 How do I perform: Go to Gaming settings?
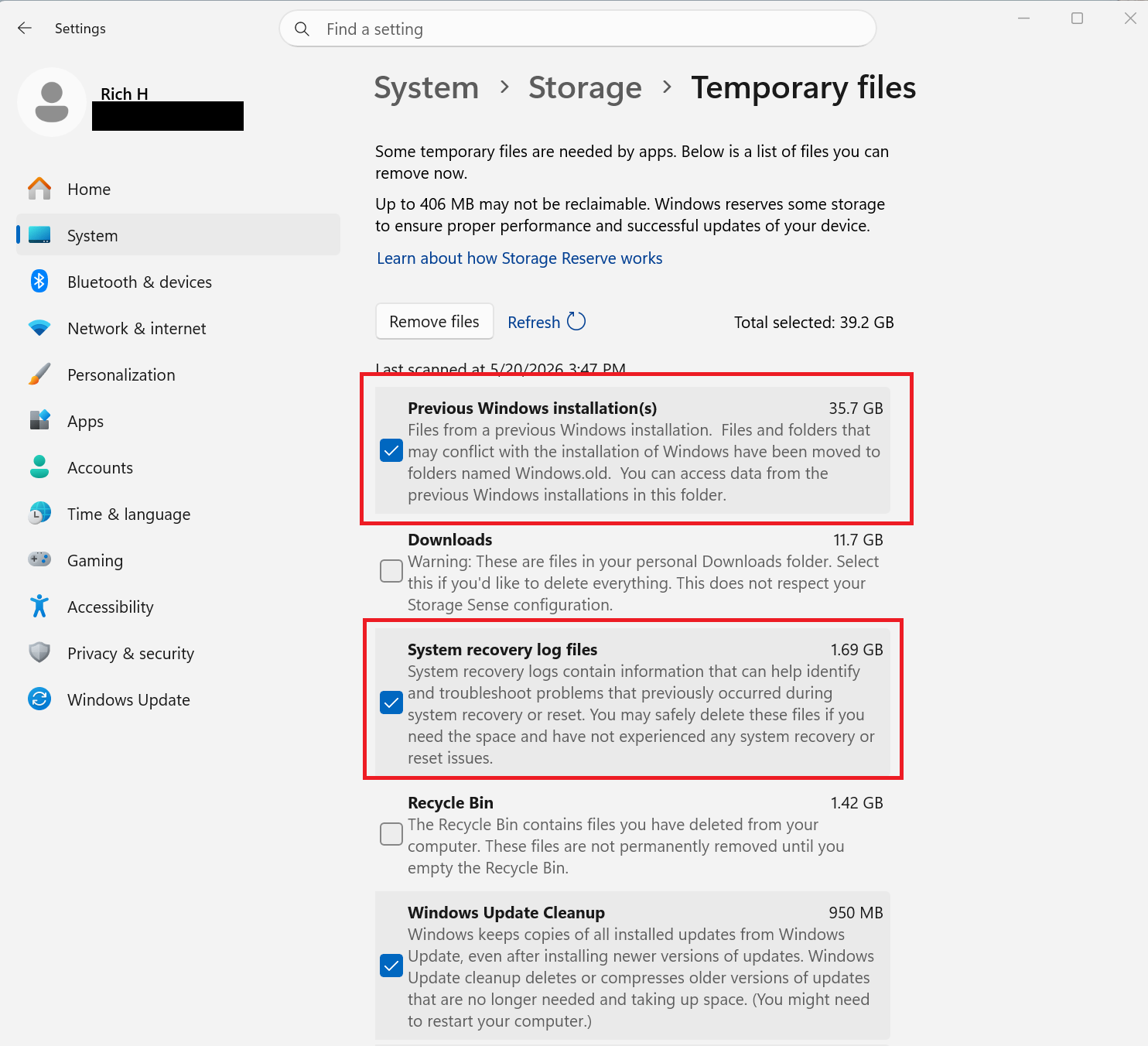tap(178, 560)
